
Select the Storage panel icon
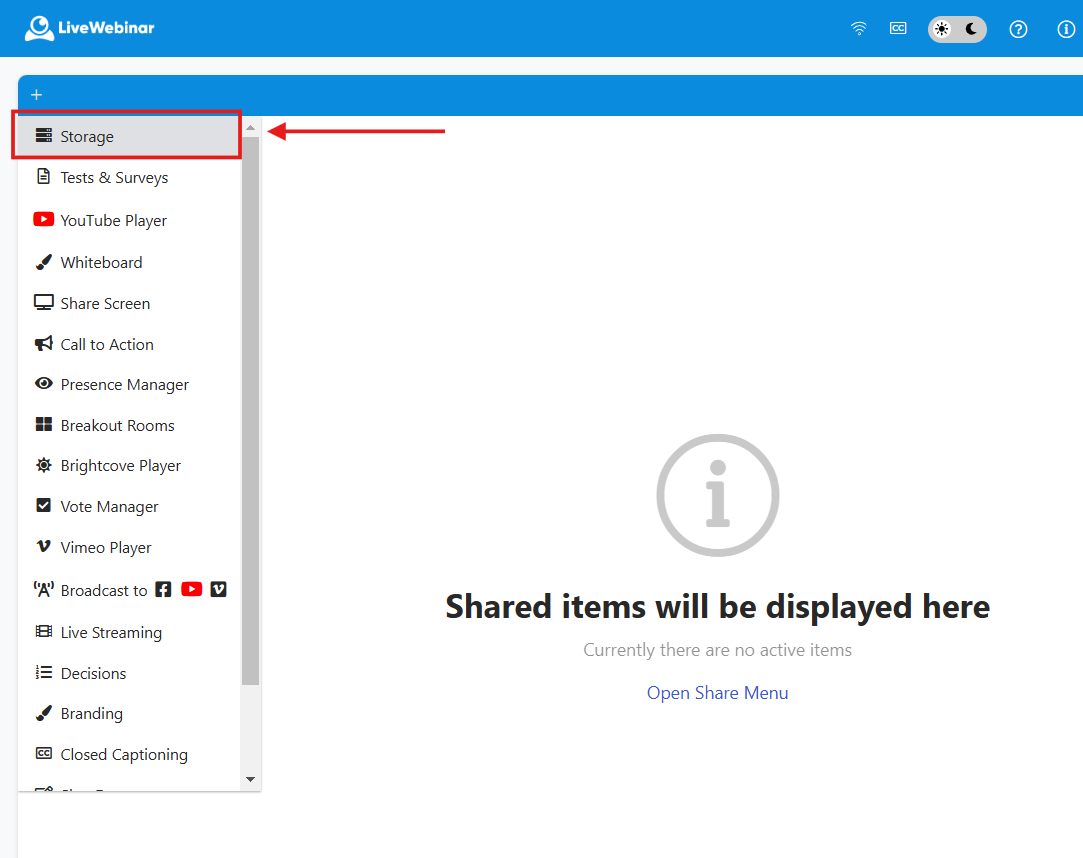44,135
